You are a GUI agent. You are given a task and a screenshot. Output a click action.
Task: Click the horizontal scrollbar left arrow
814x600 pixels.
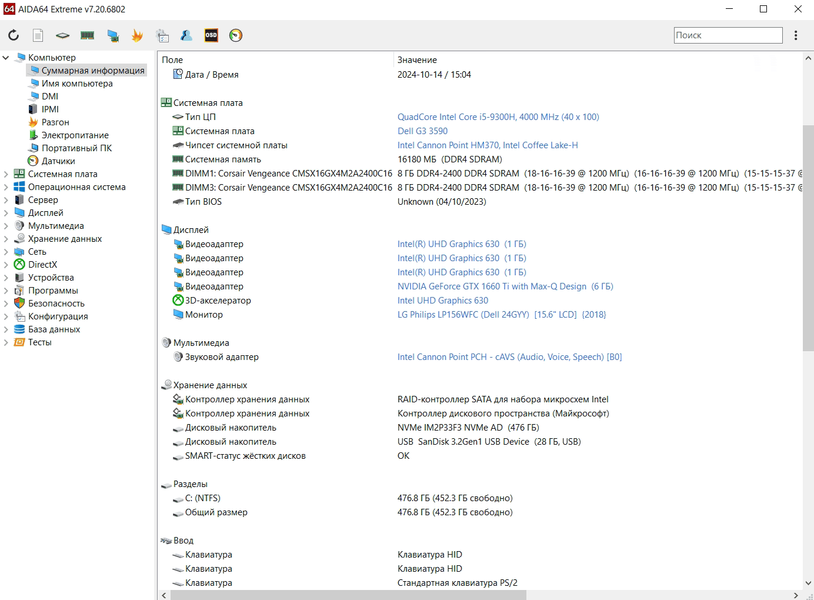(164, 595)
